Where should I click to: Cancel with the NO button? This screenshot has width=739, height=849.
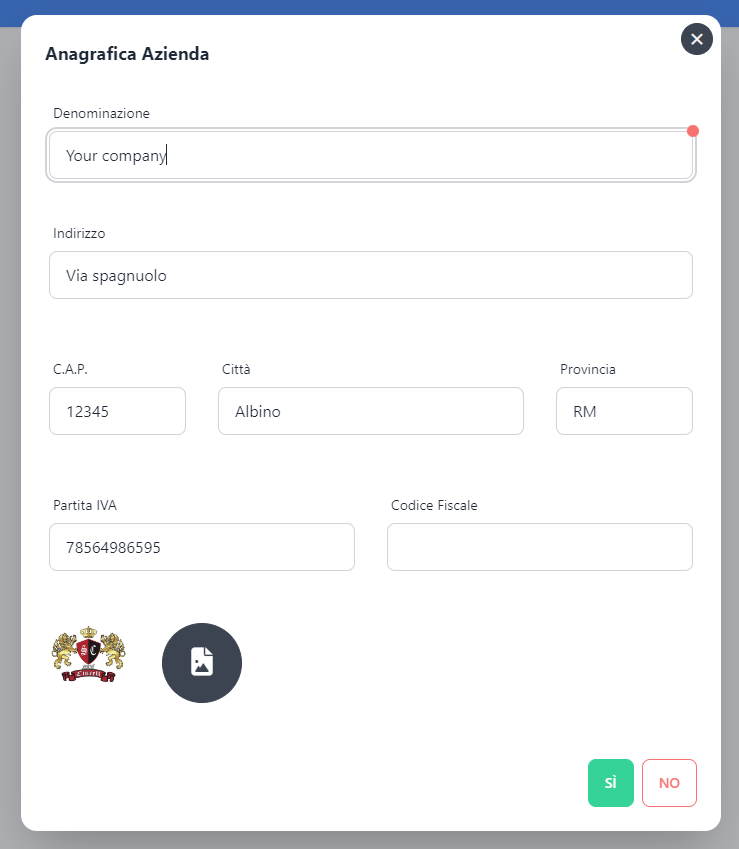(669, 783)
